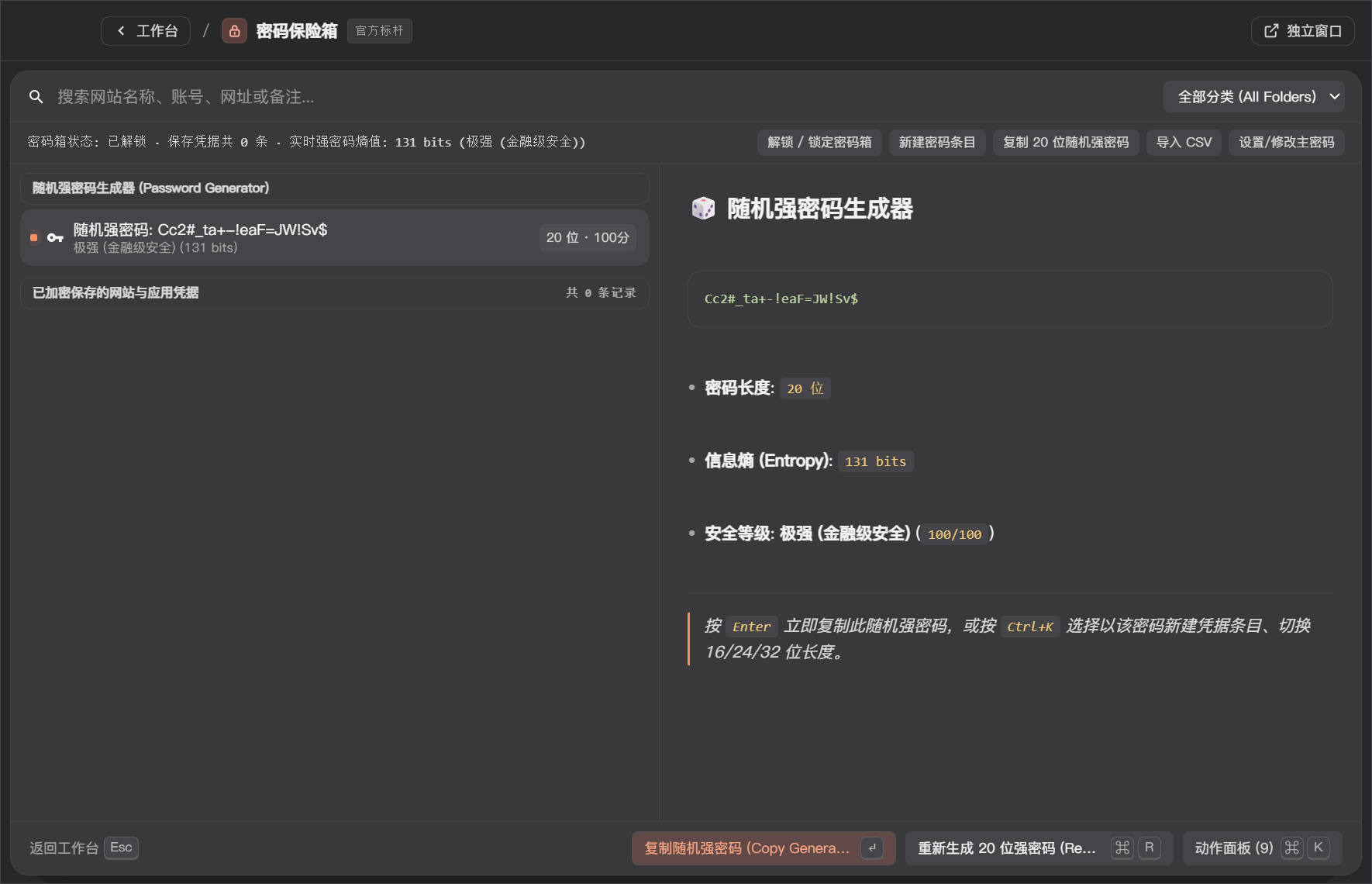
Task: Click 复制随机强密码 (Copy Genera… button
Action: coord(764,848)
